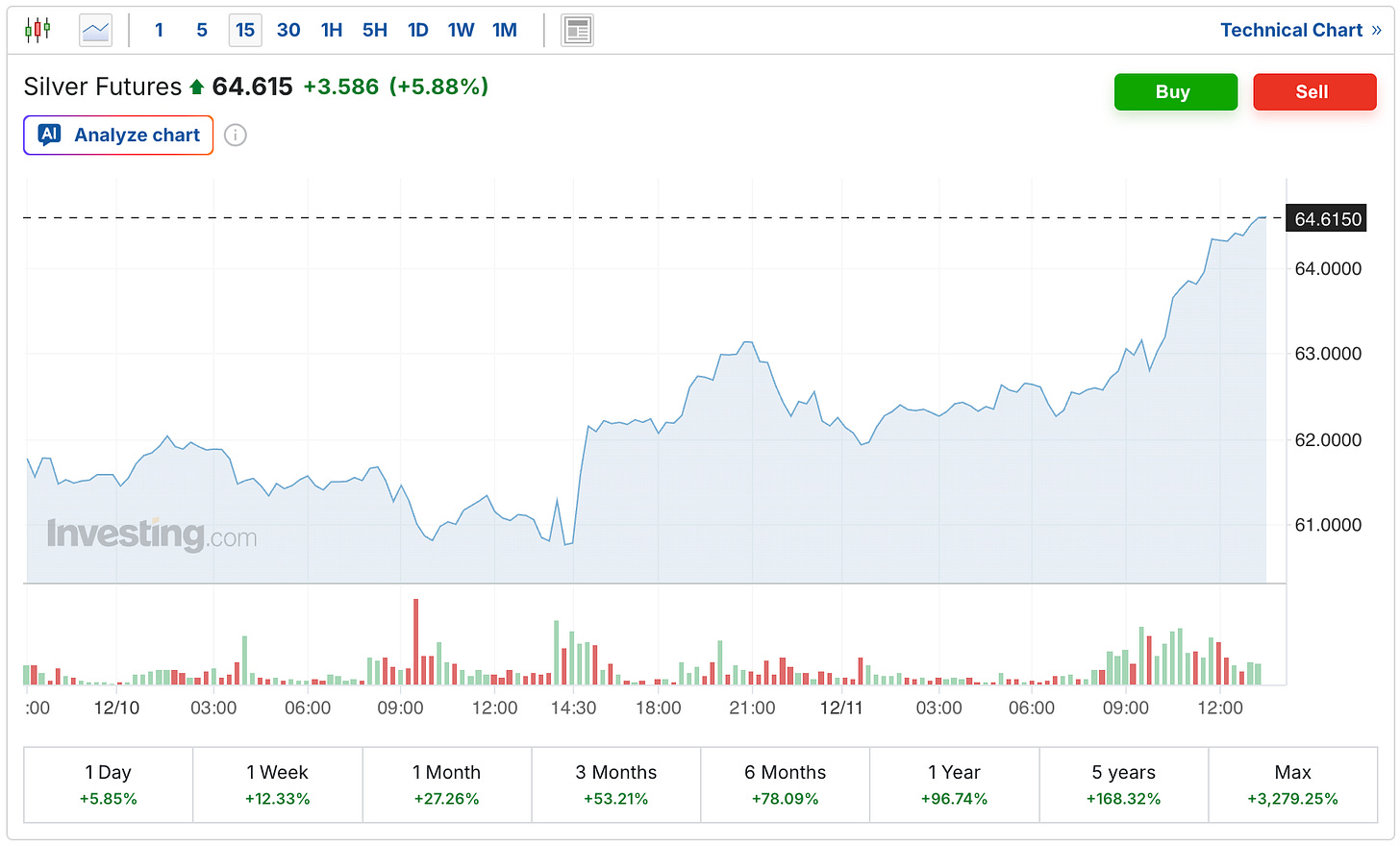Switch interval to 30 minutes
1400x846 pixels.
pyautogui.click(x=288, y=30)
